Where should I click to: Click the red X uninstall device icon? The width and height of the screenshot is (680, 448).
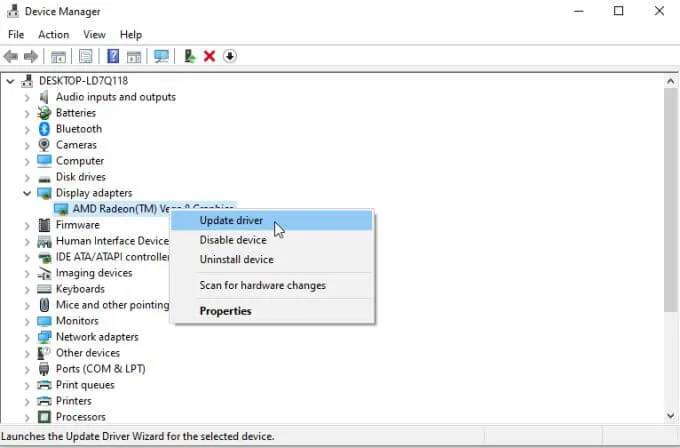[209, 56]
